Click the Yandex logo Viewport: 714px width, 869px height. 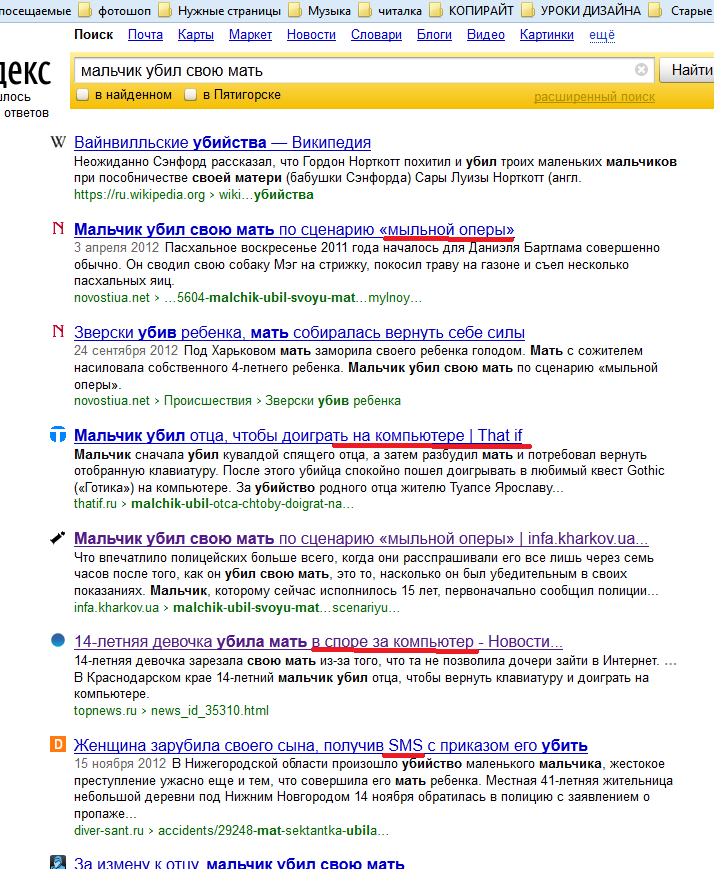click(26, 73)
